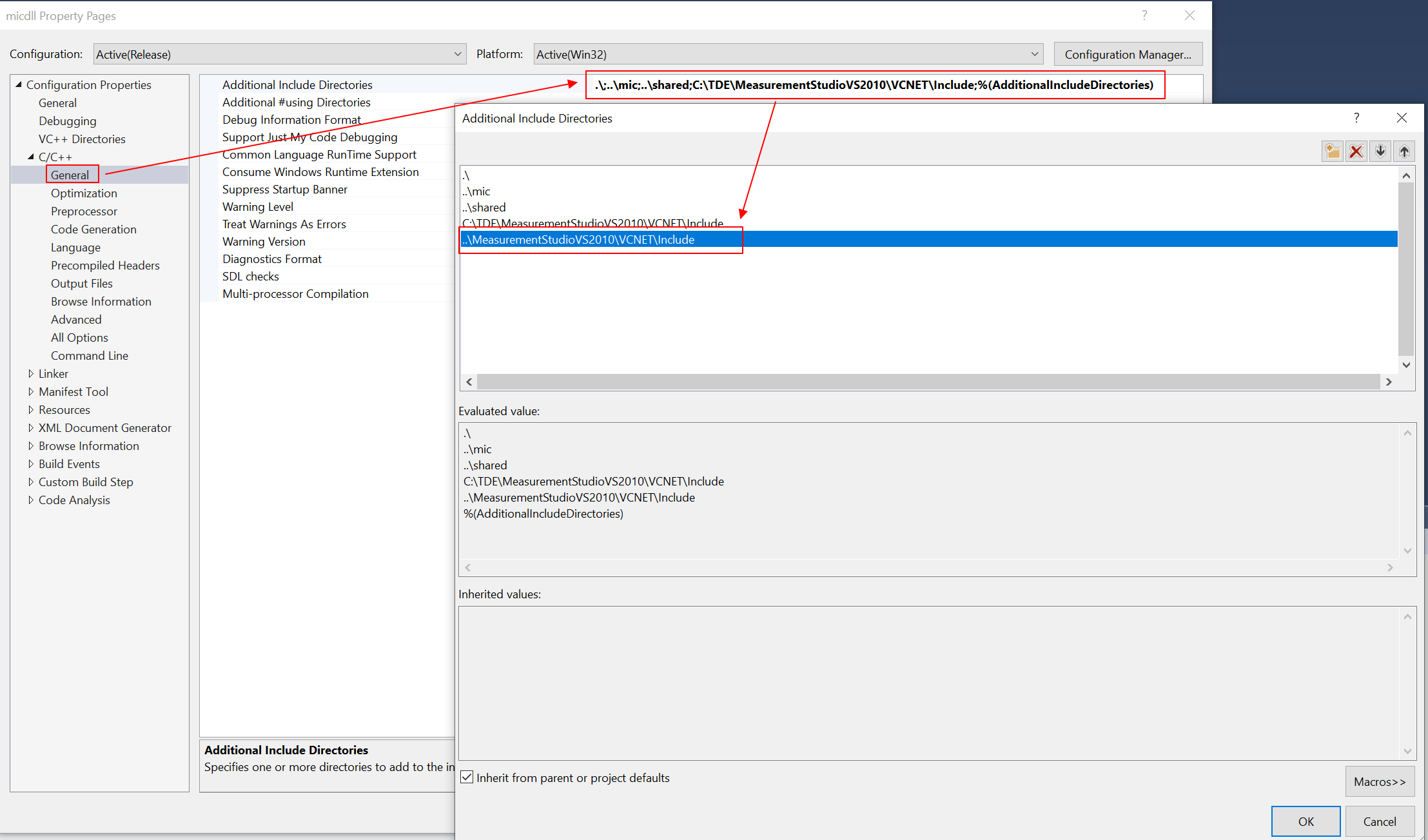The image size is (1428, 840).
Task: Select Optimization under C/C++
Action: [84, 193]
